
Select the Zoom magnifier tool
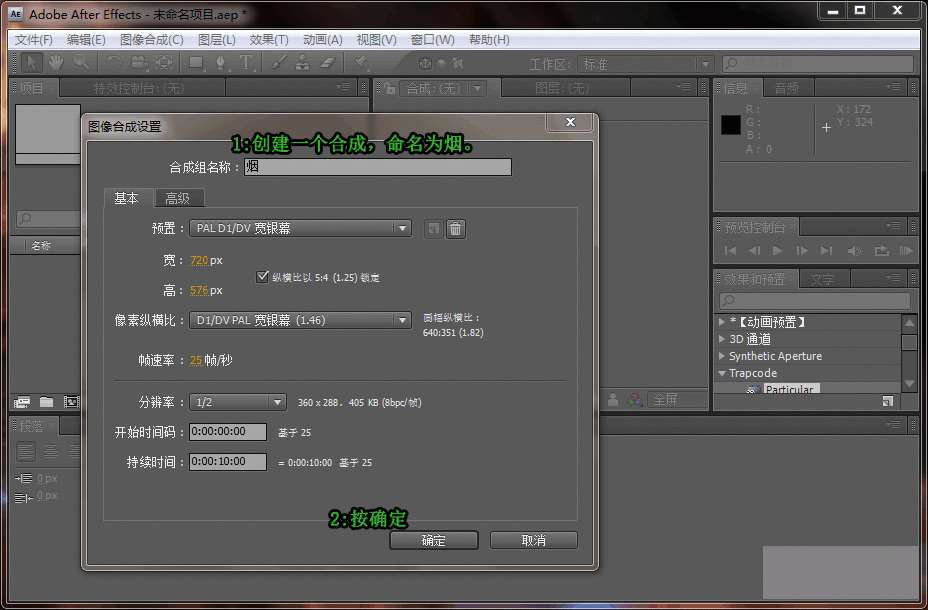[80, 63]
